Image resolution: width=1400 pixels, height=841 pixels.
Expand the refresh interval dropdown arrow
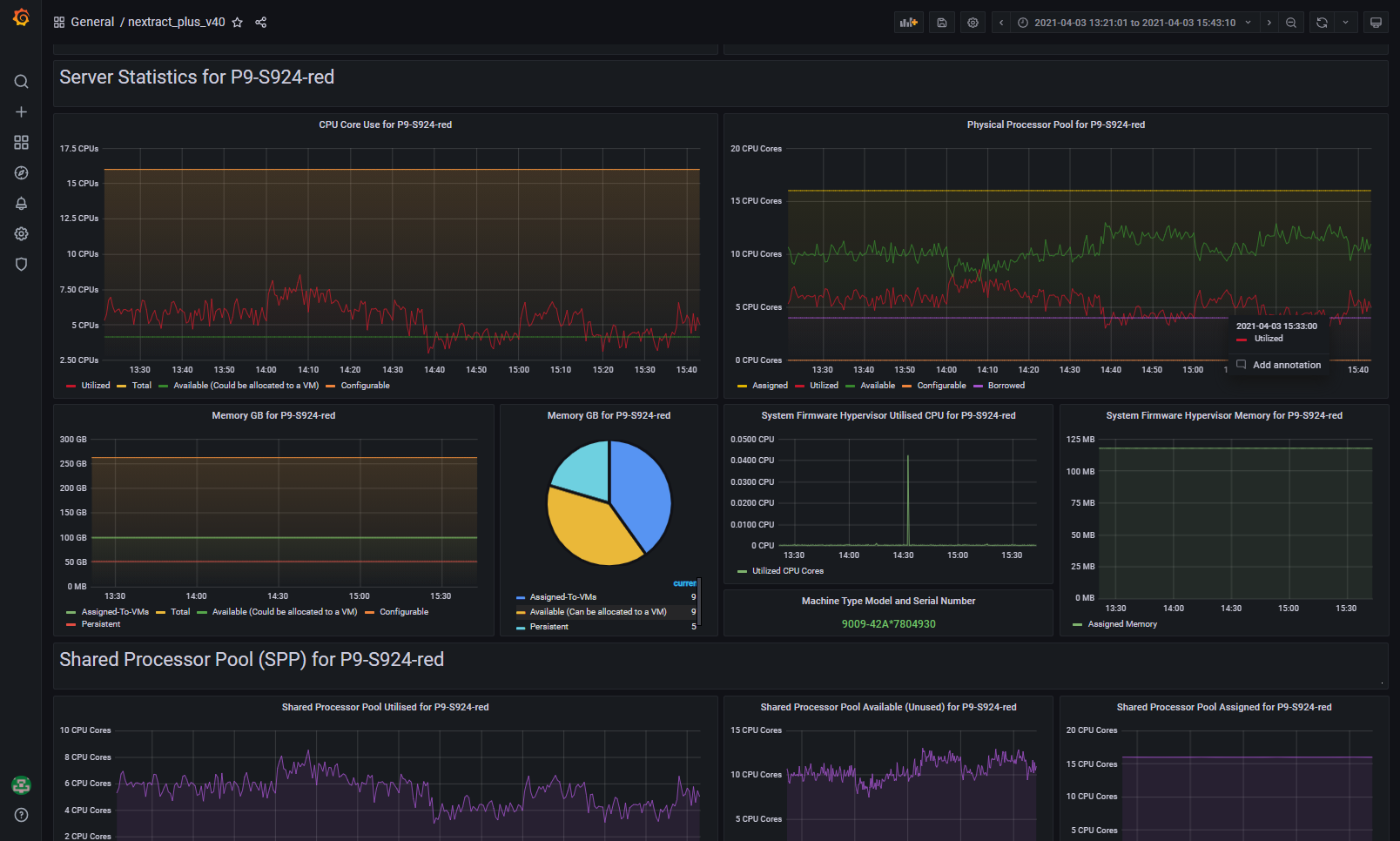(x=1345, y=23)
